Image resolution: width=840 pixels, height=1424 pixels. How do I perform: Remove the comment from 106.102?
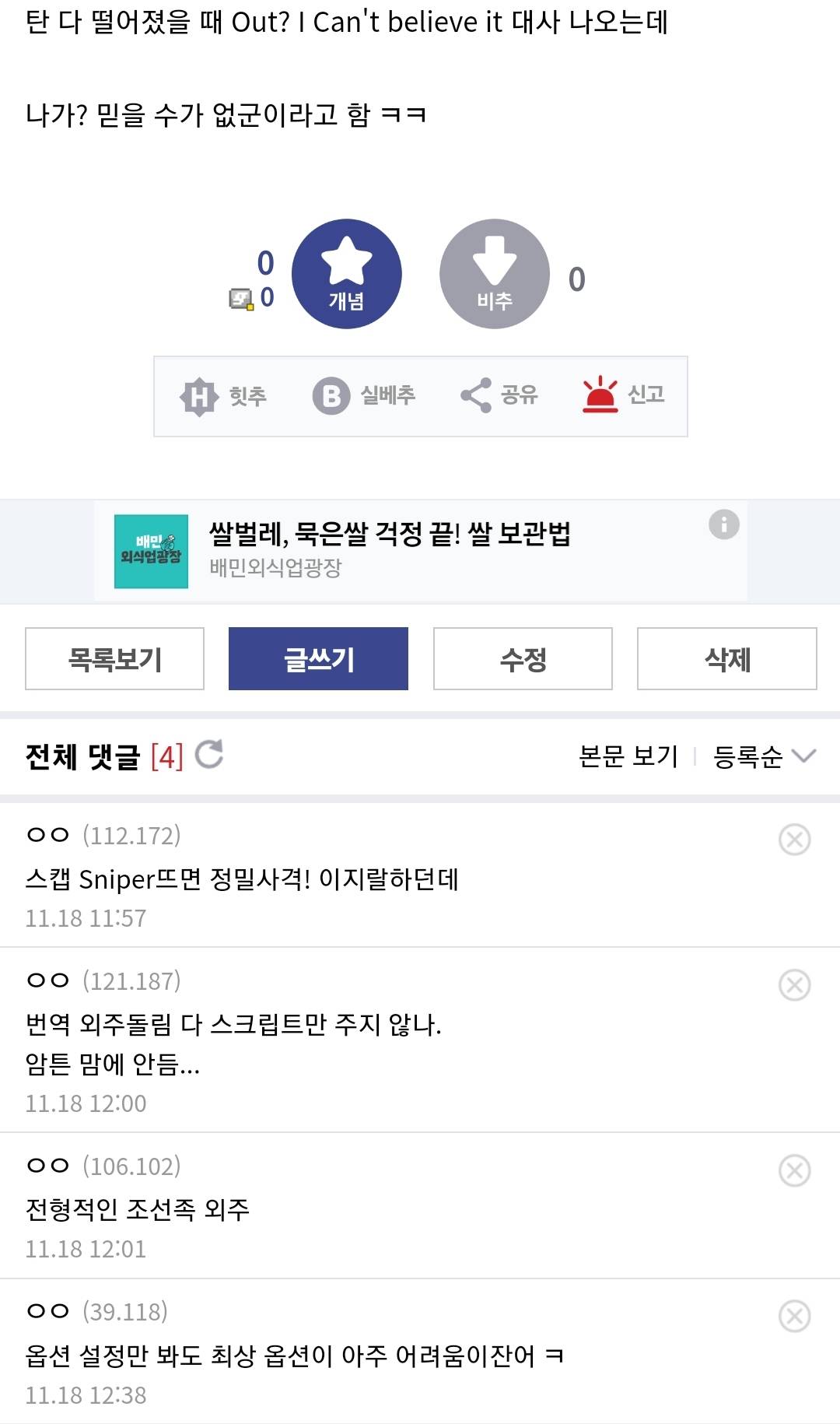pyautogui.click(x=794, y=1170)
